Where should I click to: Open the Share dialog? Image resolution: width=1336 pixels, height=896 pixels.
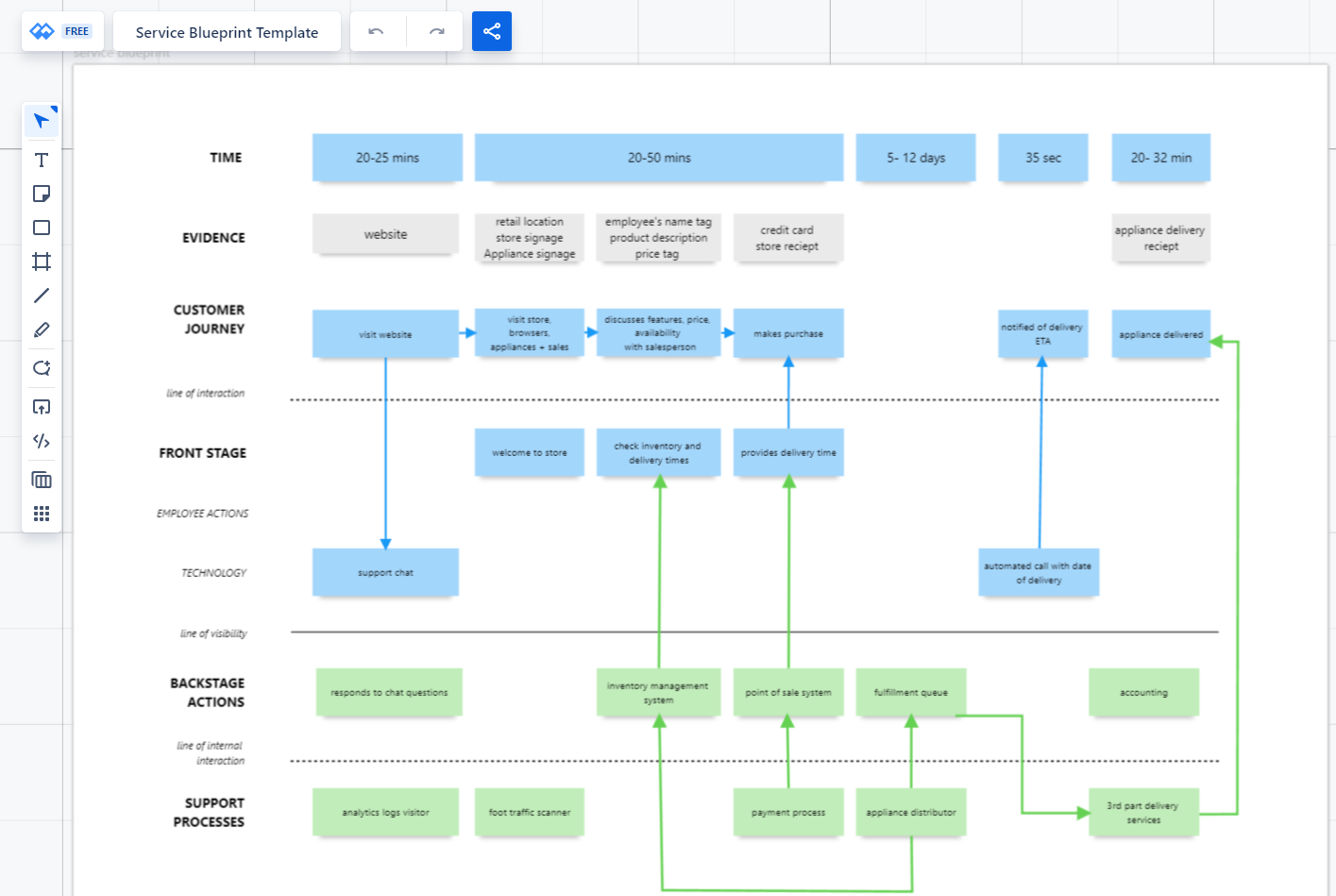[x=491, y=31]
